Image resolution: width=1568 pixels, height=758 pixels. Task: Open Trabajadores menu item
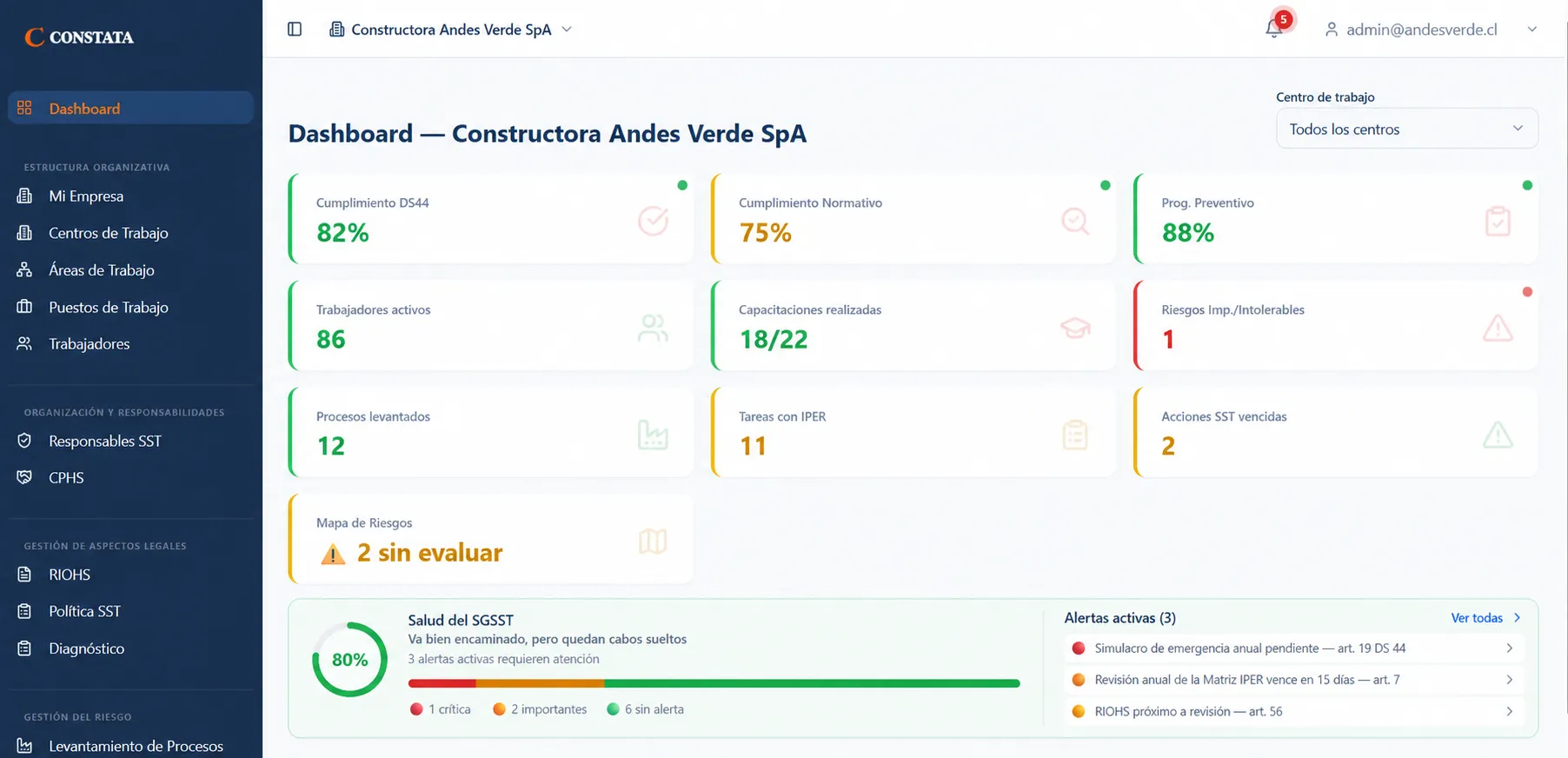pyautogui.click(x=131, y=343)
